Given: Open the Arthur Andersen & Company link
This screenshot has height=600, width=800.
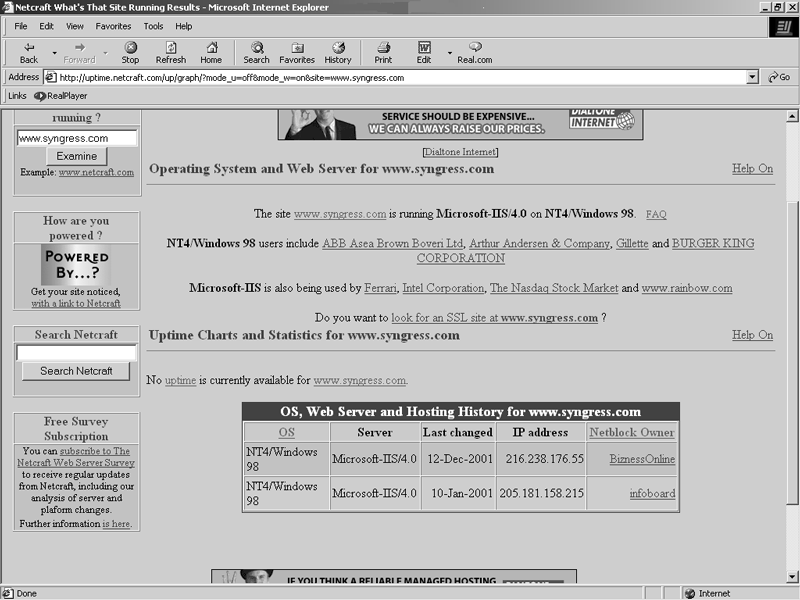Looking at the screenshot, I should [539, 243].
